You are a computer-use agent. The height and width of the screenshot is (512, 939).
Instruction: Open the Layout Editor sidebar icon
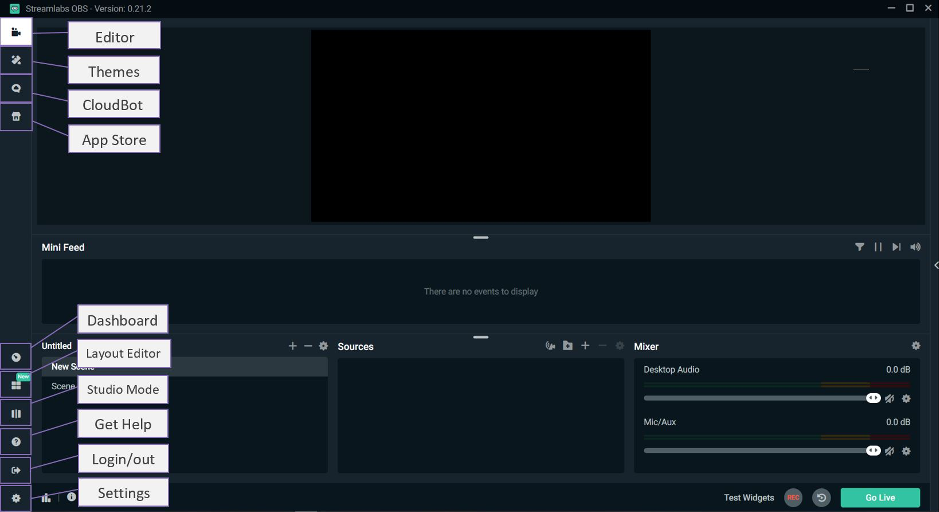tap(16, 385)
